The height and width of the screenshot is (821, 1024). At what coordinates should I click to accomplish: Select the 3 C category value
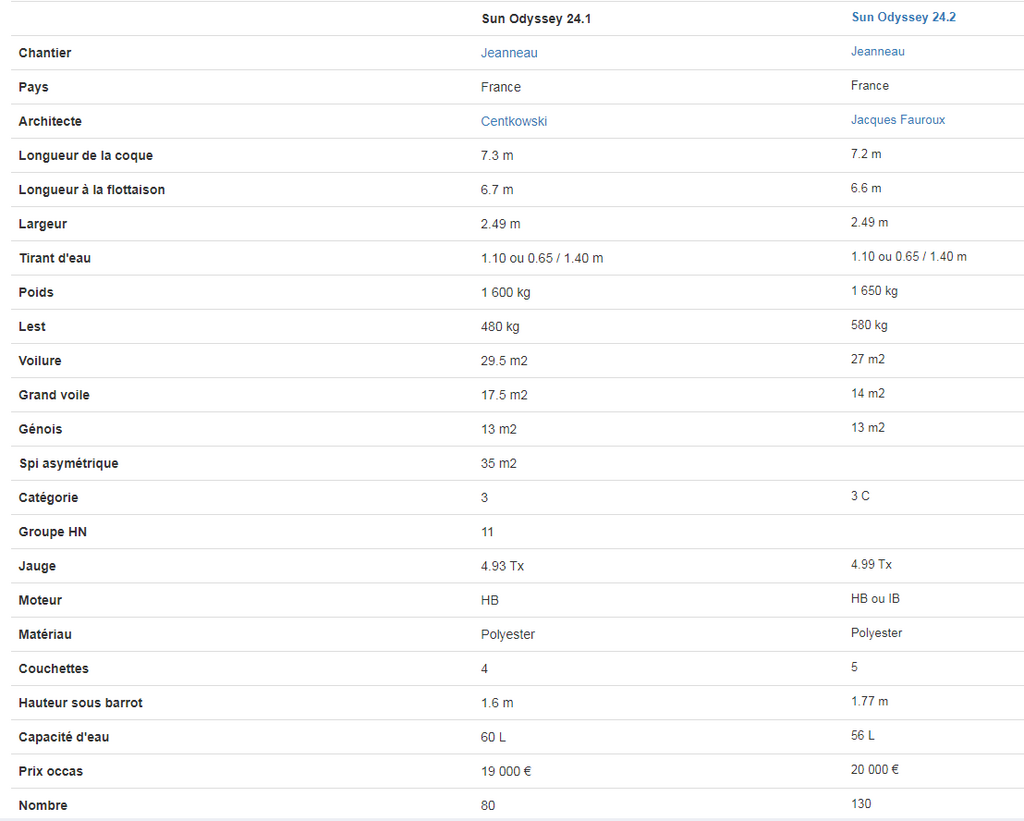coord(860,496)
